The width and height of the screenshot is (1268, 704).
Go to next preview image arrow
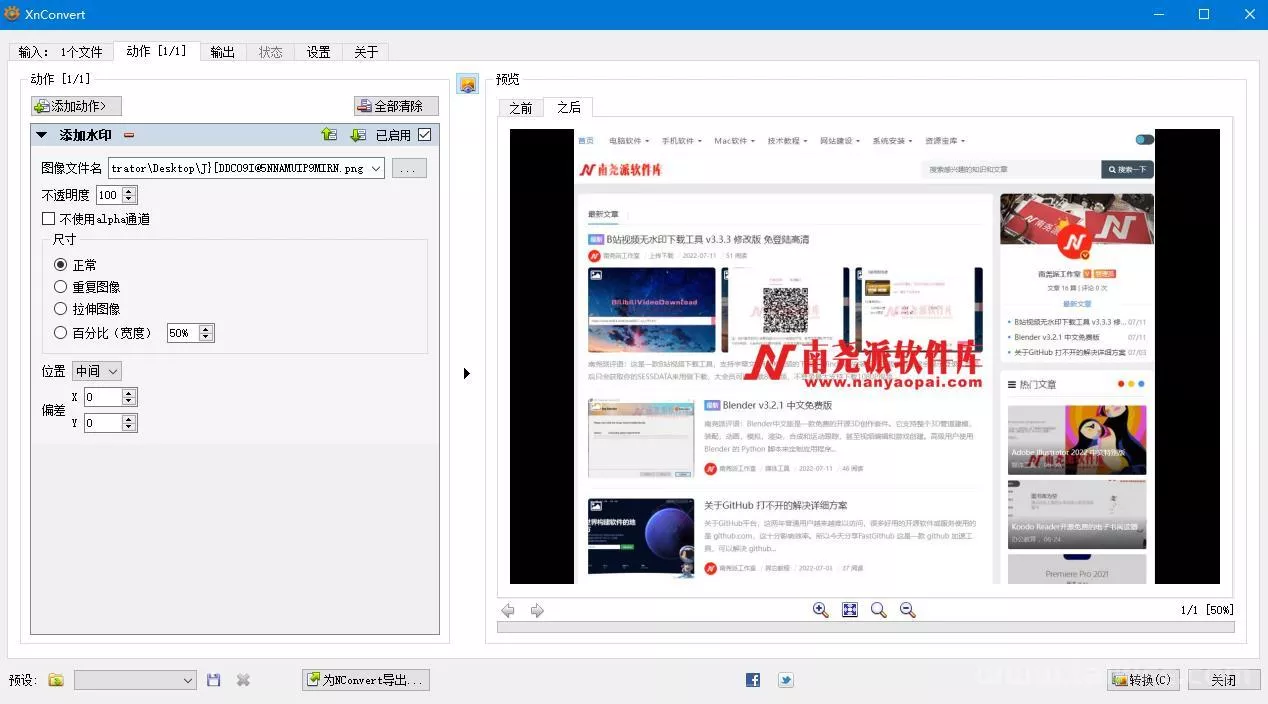[x=537, y=610]
